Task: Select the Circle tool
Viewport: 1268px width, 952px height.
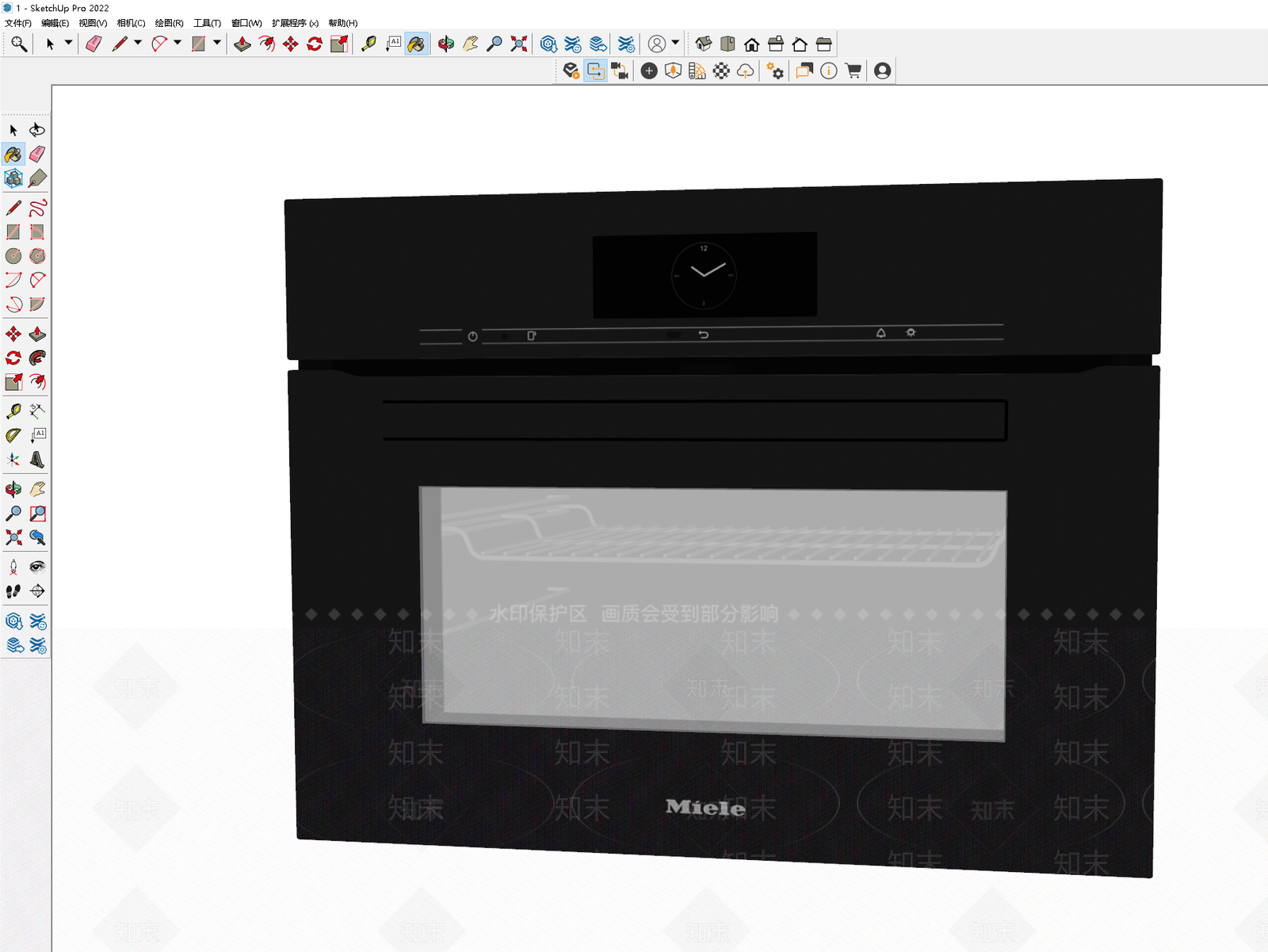Action: point(13,256)
